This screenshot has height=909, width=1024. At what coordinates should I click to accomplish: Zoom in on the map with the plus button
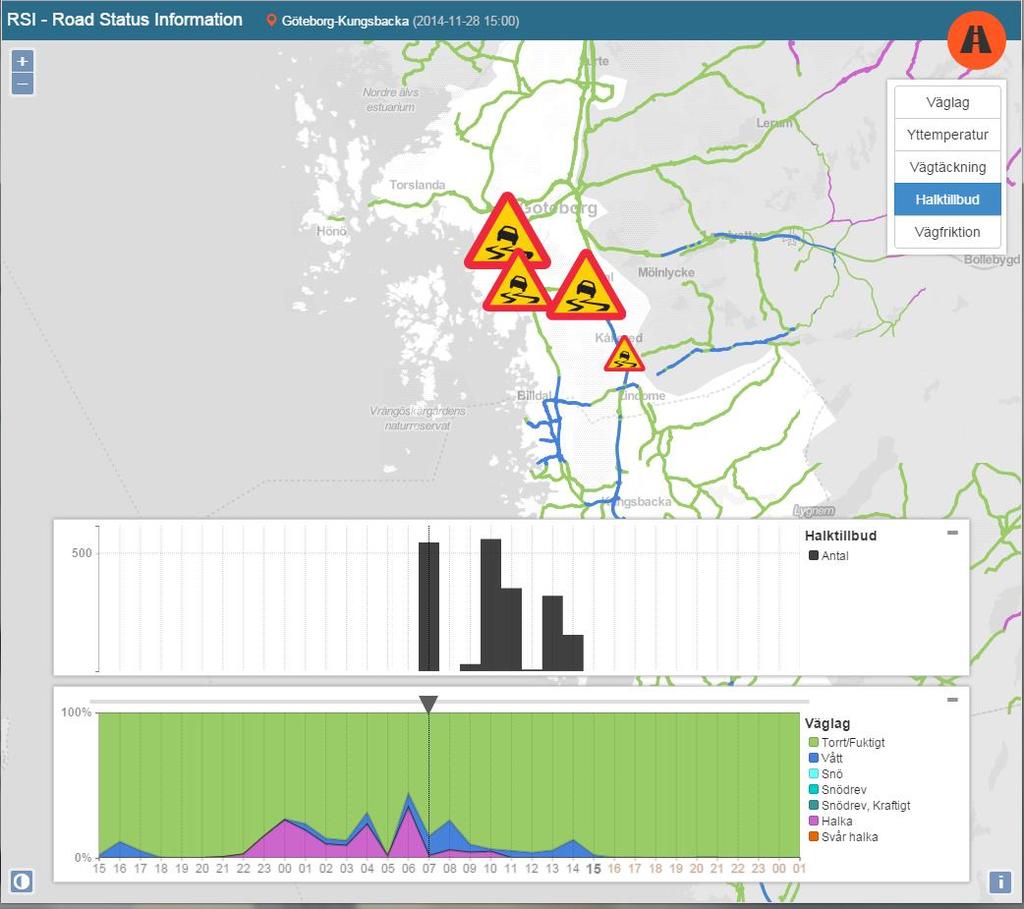point(22,61)
